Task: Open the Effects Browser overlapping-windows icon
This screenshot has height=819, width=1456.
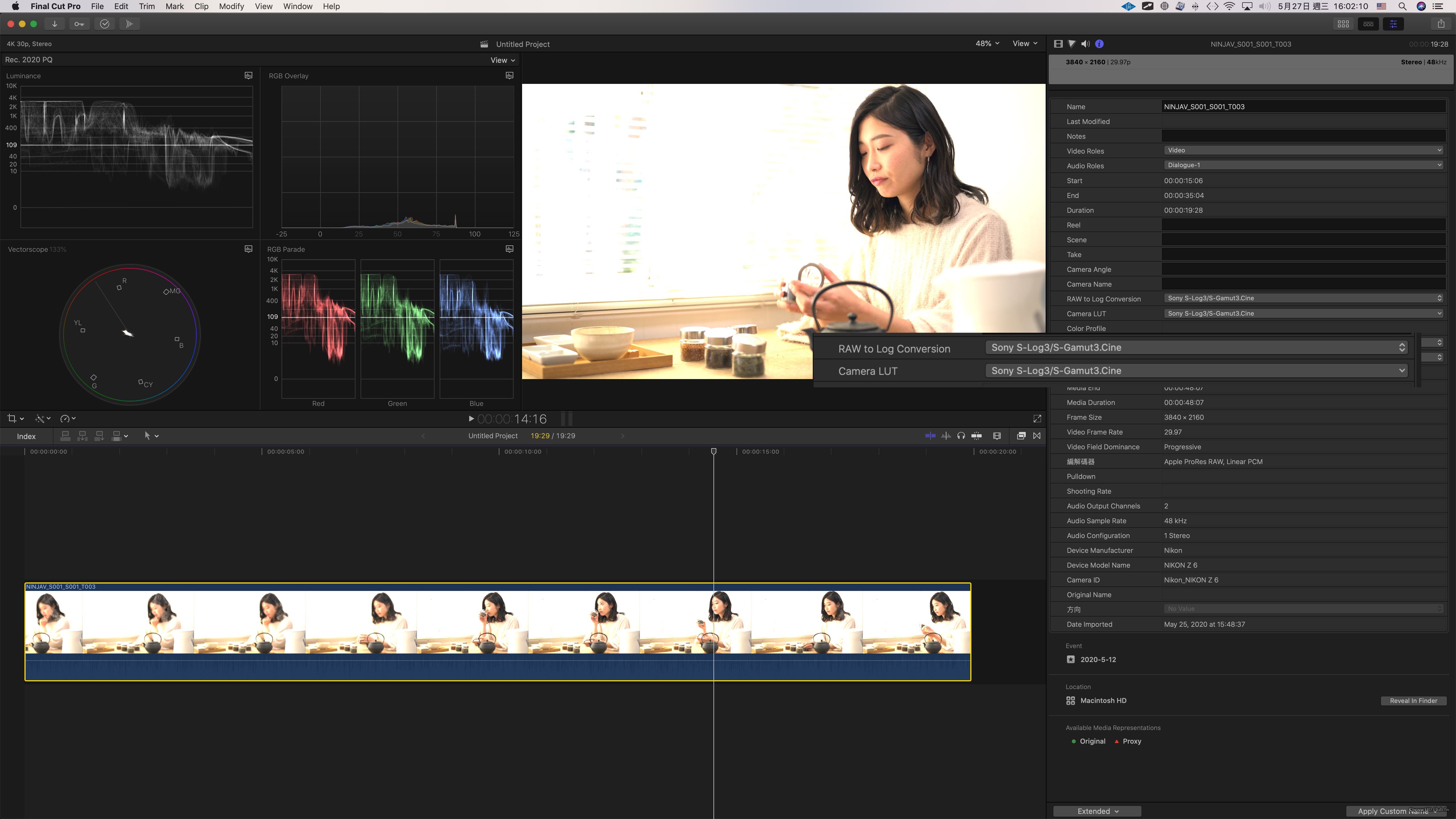Action: [1021, 436]
